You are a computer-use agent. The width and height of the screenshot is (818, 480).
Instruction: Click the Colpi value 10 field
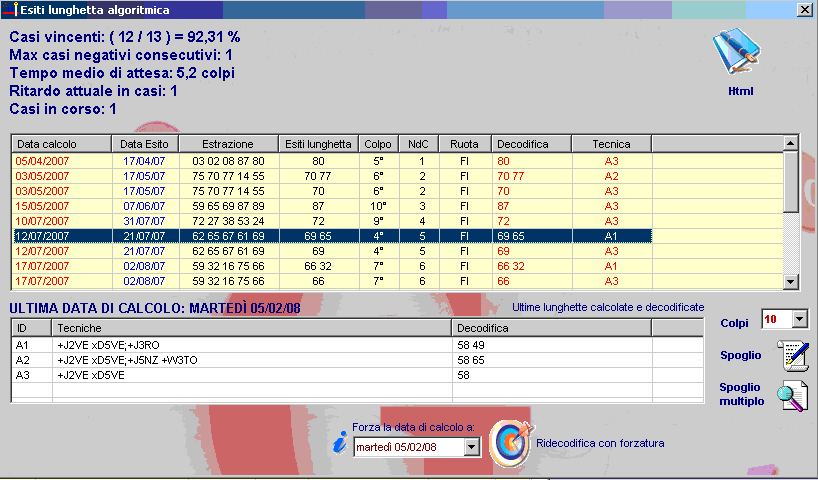[x=777, y=319]
